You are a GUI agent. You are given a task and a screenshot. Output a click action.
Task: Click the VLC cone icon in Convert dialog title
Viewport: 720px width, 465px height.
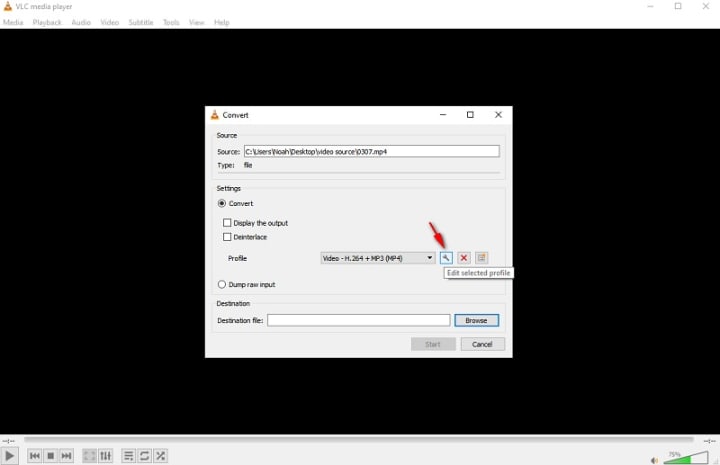pyautogui.click(x=214, y=115)
